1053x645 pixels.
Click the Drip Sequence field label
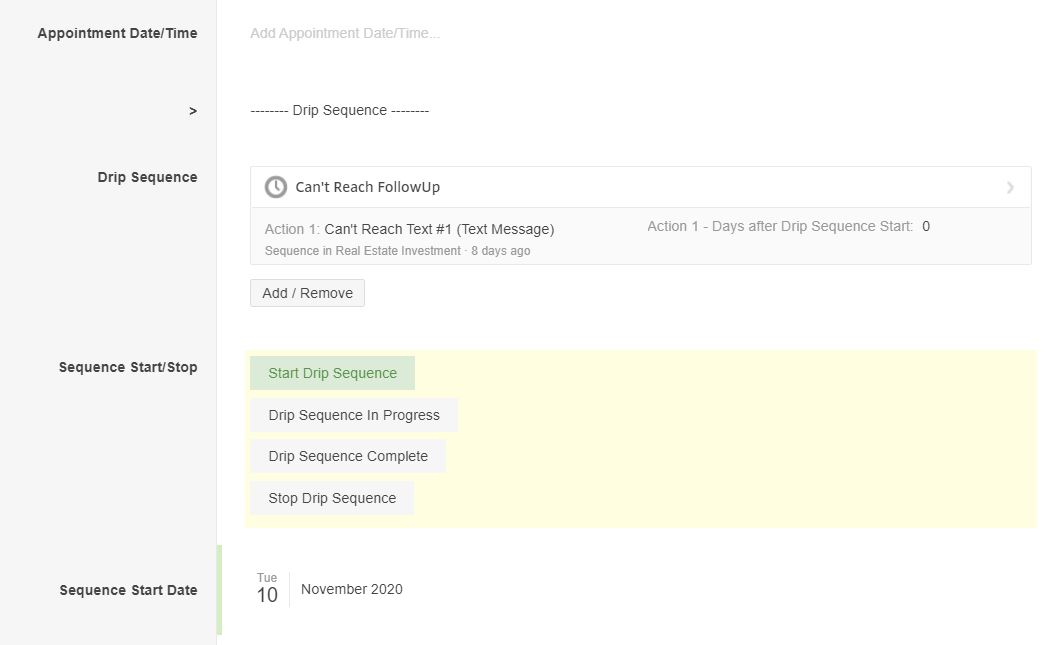(147, 177)
